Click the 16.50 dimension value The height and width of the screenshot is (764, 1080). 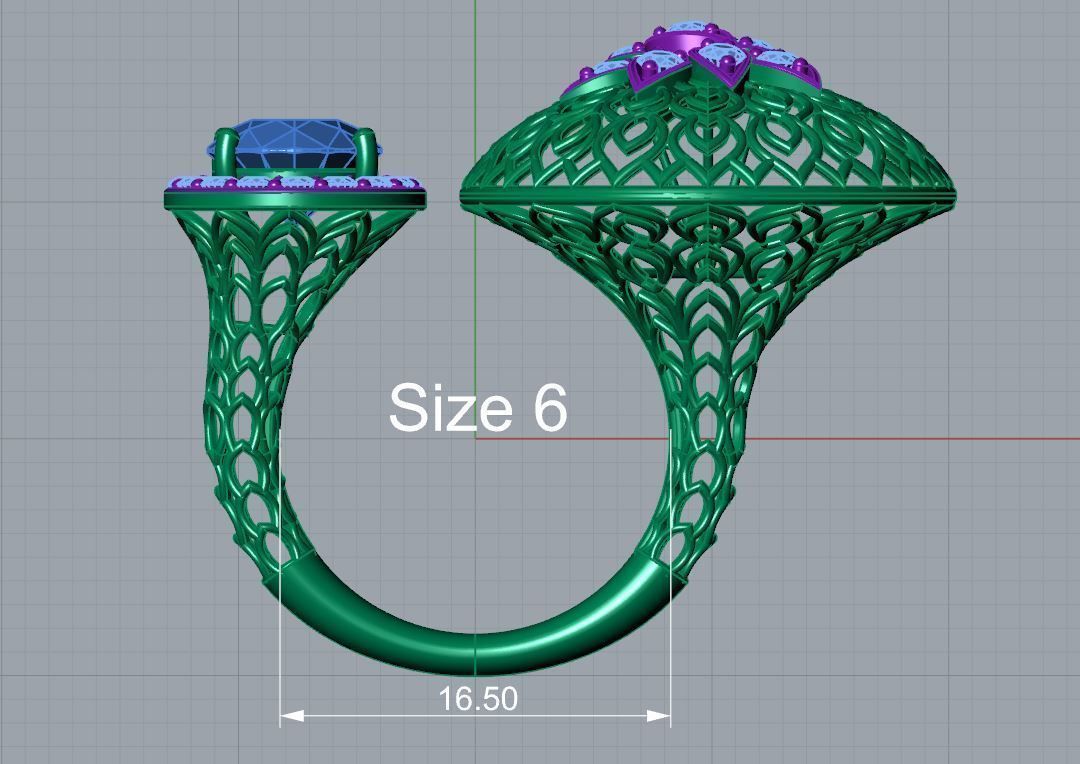click(x=478, y=699)
